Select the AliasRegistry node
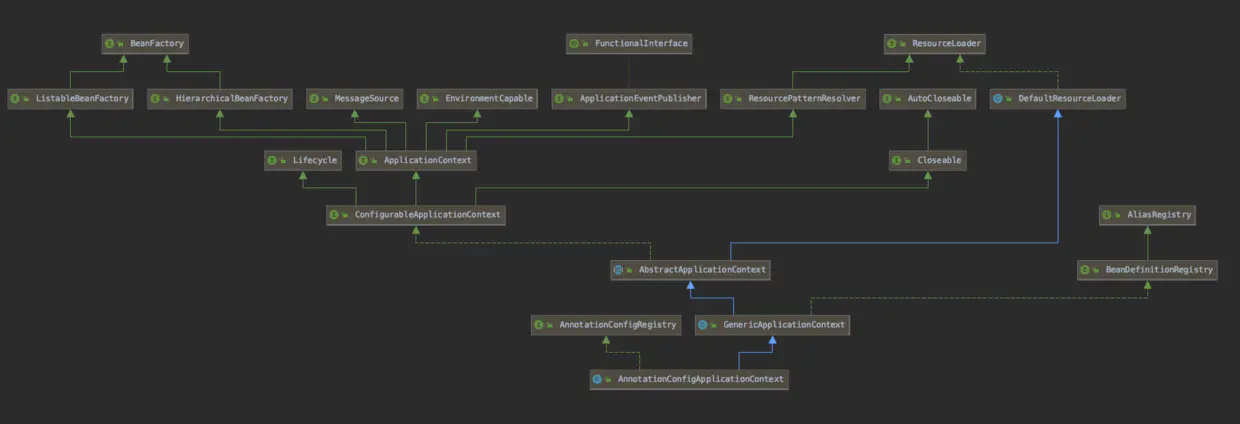The height and width of the screenshot is (424, 1240). pyautogui.click(x=1147, y=215)
